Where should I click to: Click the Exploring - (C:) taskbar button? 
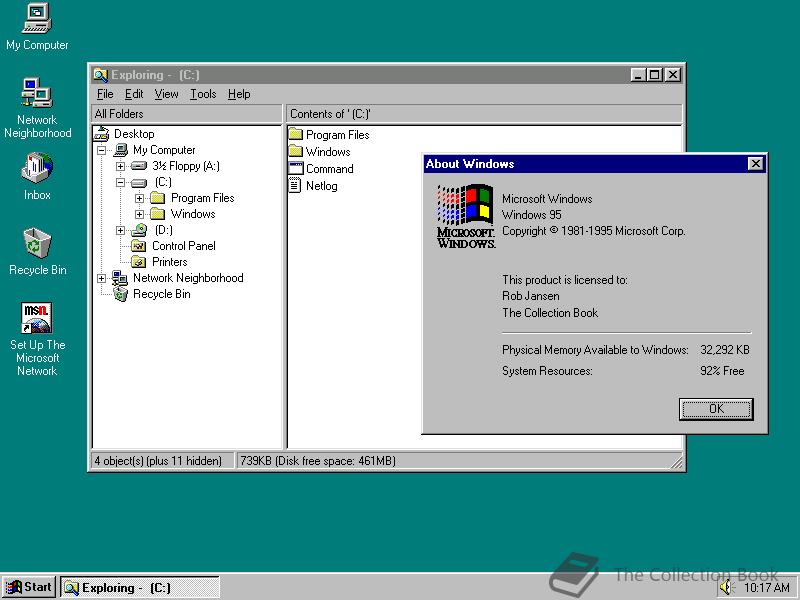140,587
